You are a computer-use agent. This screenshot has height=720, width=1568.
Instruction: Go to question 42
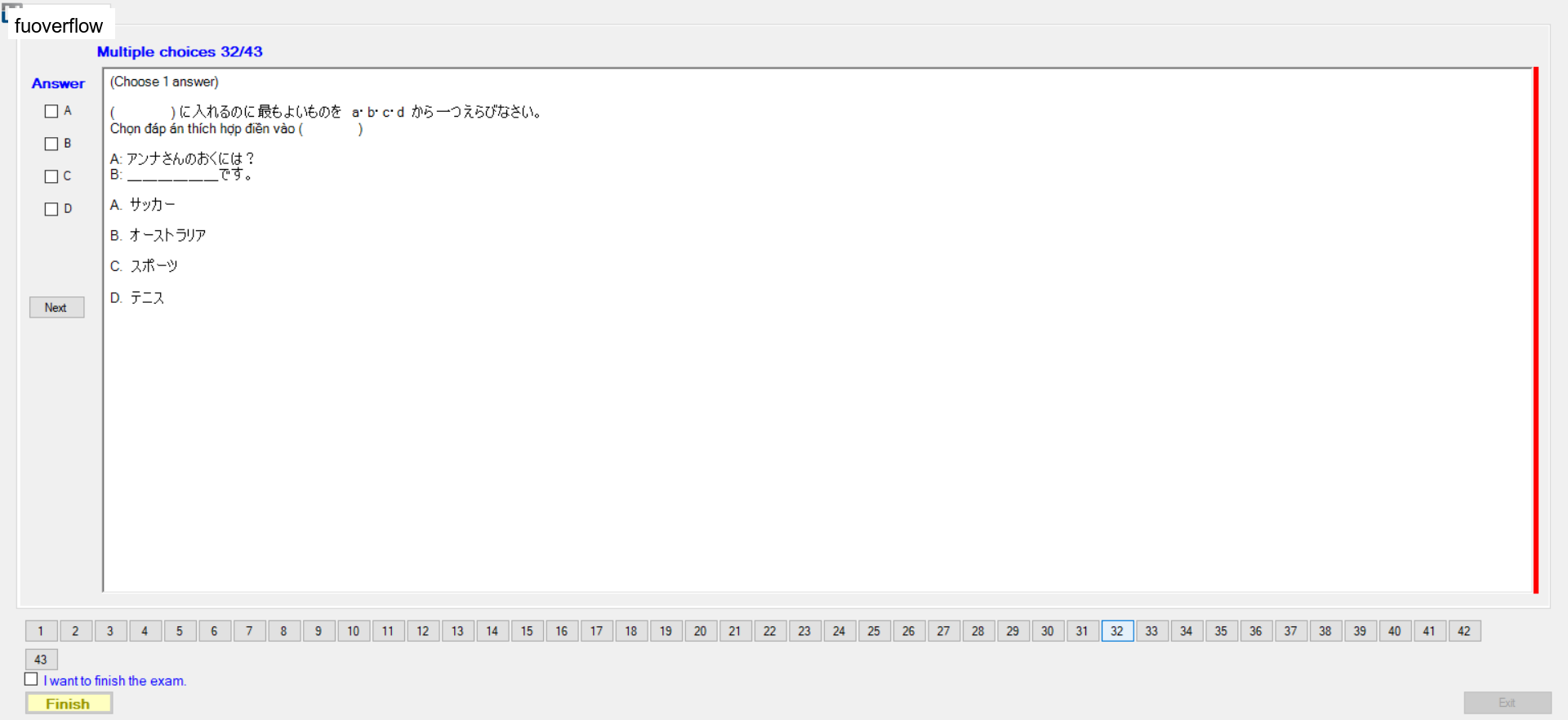pyautogui.click(x=1464, y=631)
